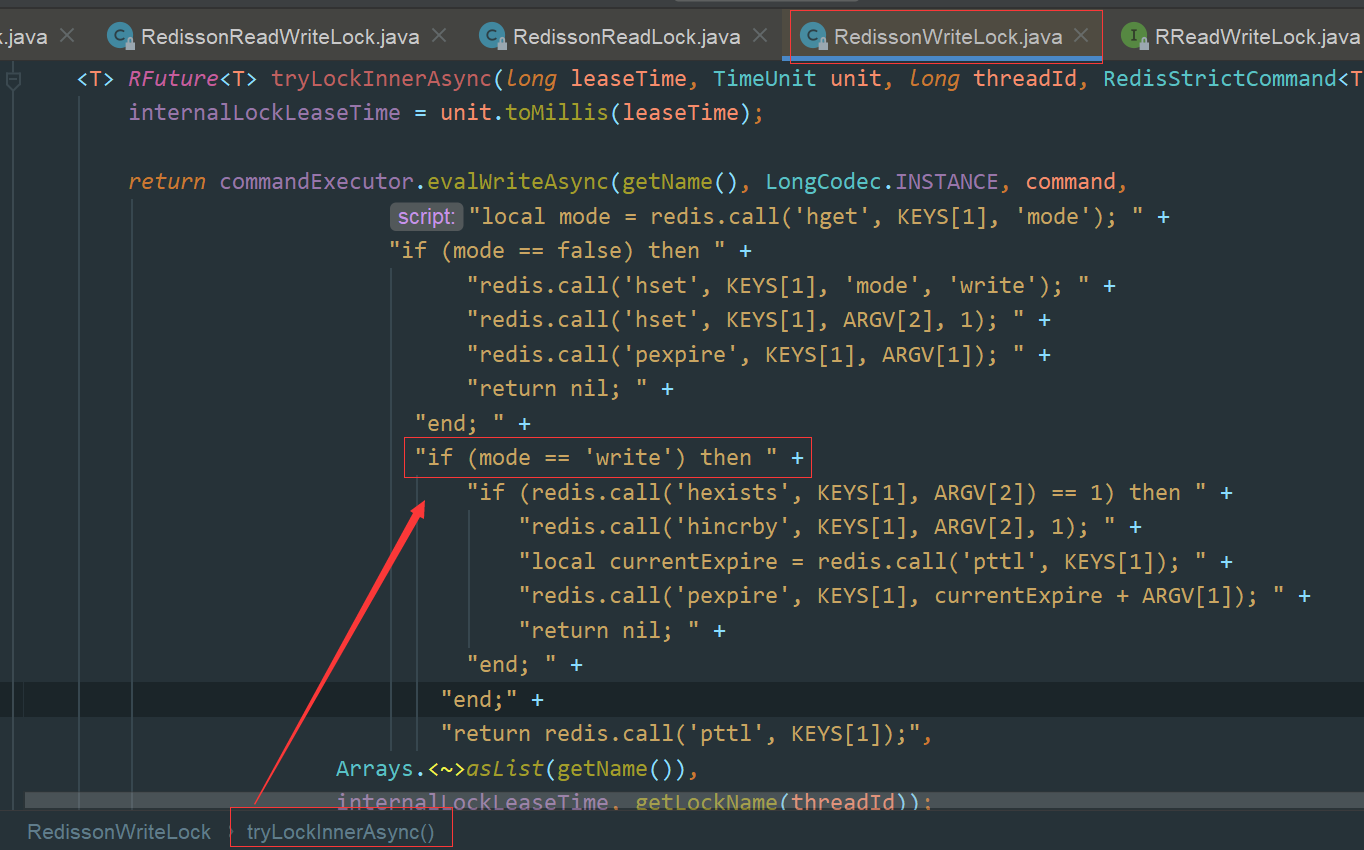Click the RFuture<T> return type
This screenshot has height=850, width=1364.
click(x=194, y=78)
